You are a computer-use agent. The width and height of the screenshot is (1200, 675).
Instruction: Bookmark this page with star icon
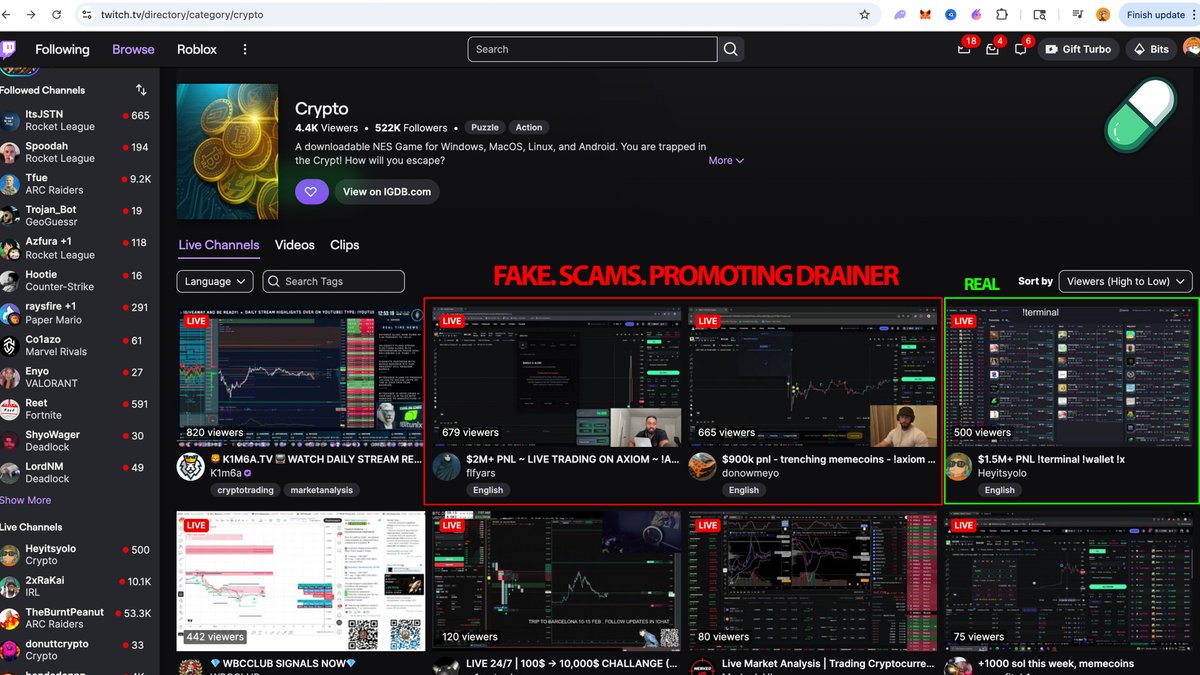coord(864,15)
